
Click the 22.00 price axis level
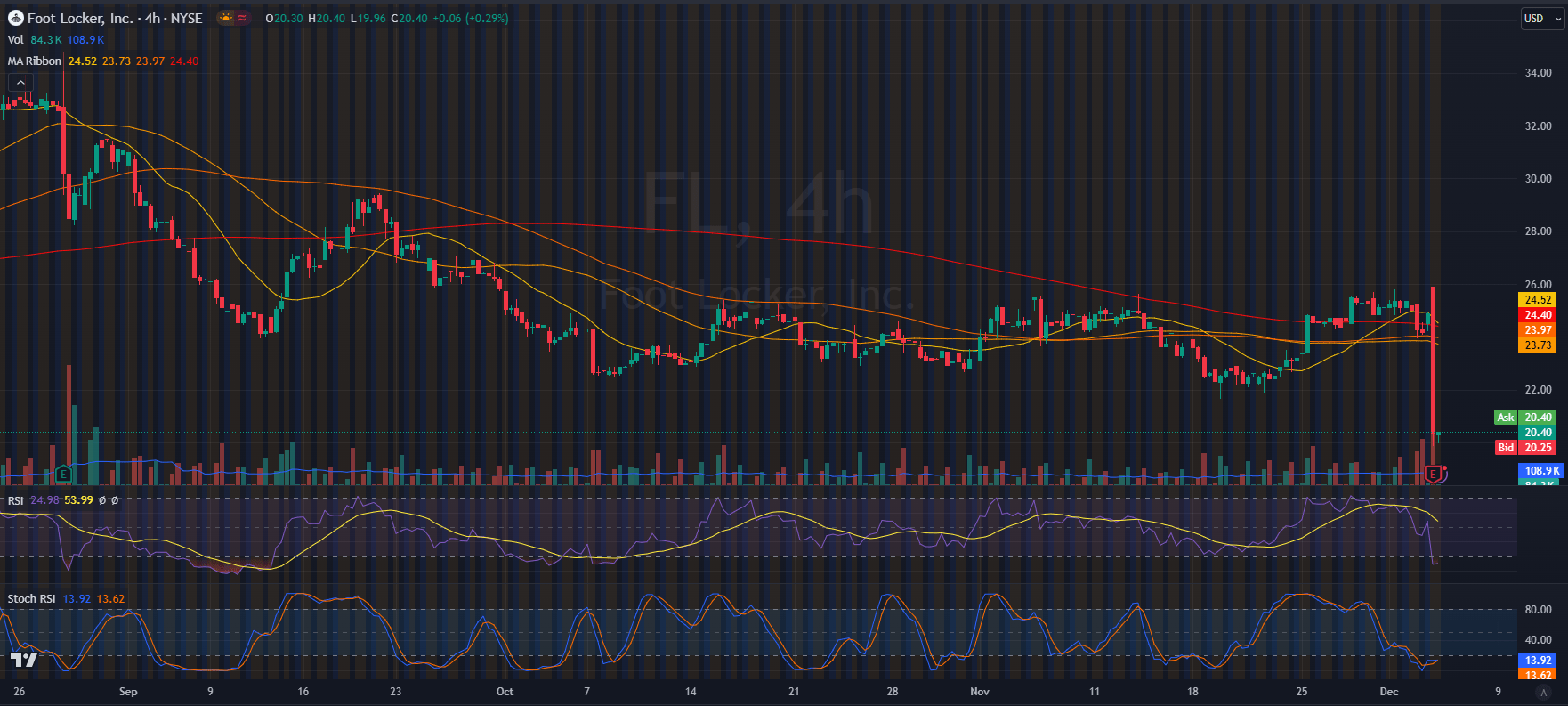(1538, 390)
